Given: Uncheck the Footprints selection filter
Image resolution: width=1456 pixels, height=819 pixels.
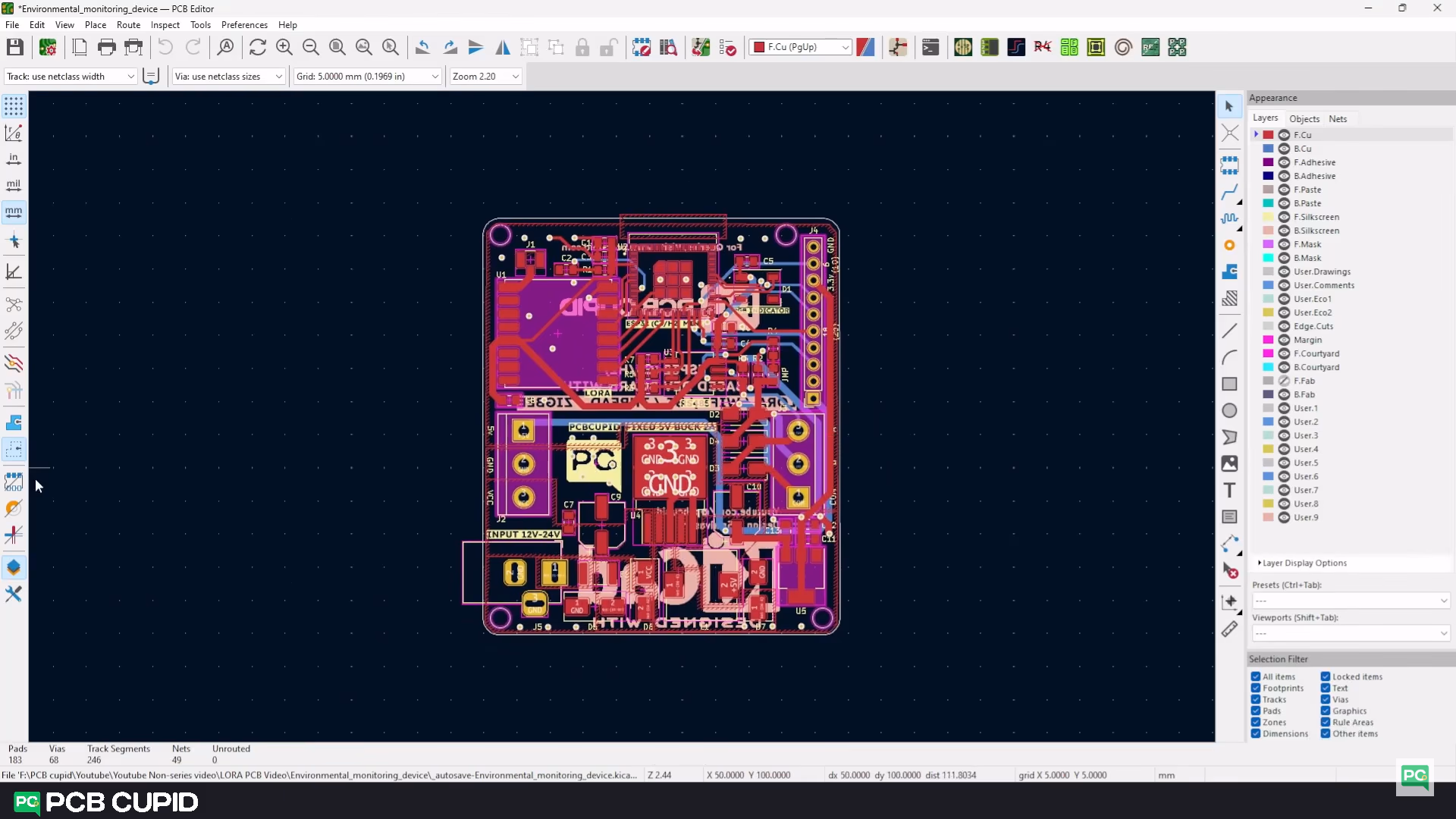Looking at the screenshot, I should (x=1256, y=688).
